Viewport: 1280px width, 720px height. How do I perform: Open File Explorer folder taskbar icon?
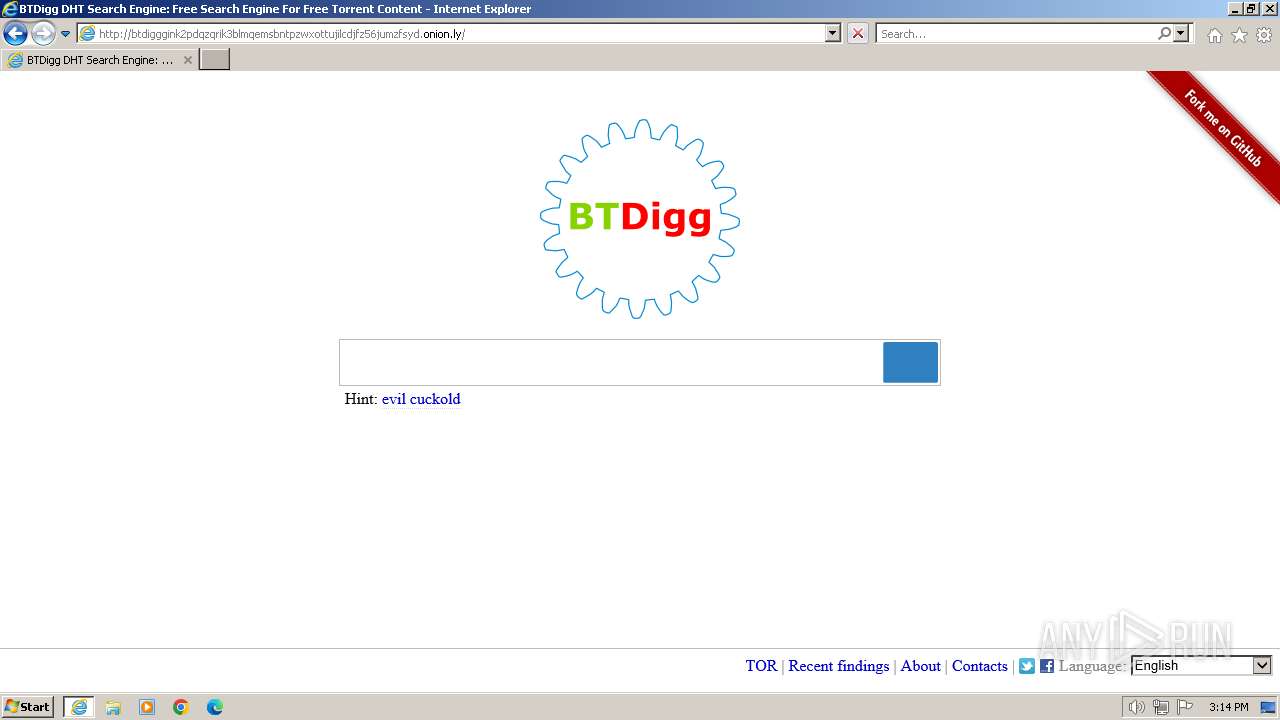113,707
